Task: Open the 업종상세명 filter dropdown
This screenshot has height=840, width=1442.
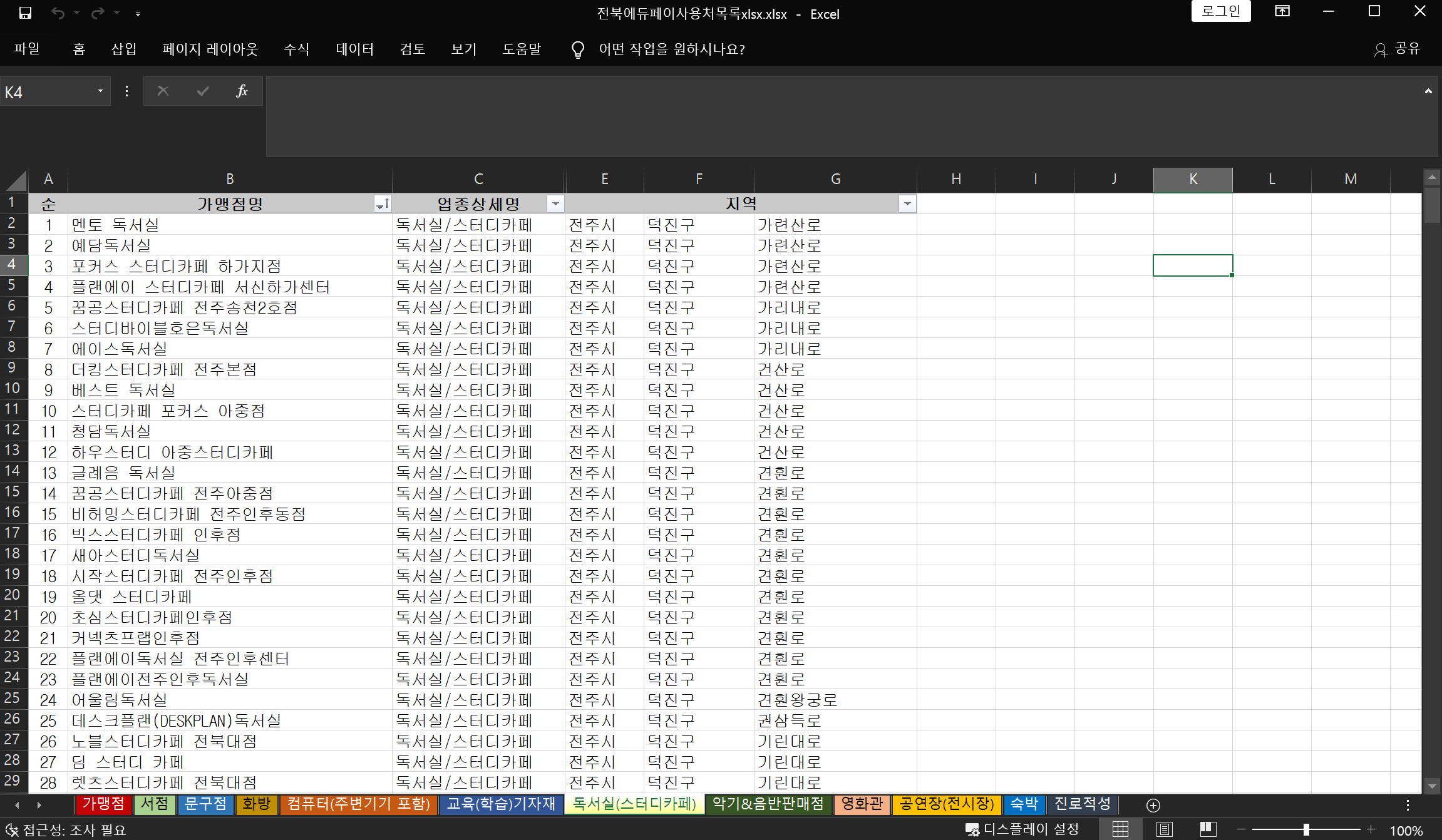Action: point(555,204)
